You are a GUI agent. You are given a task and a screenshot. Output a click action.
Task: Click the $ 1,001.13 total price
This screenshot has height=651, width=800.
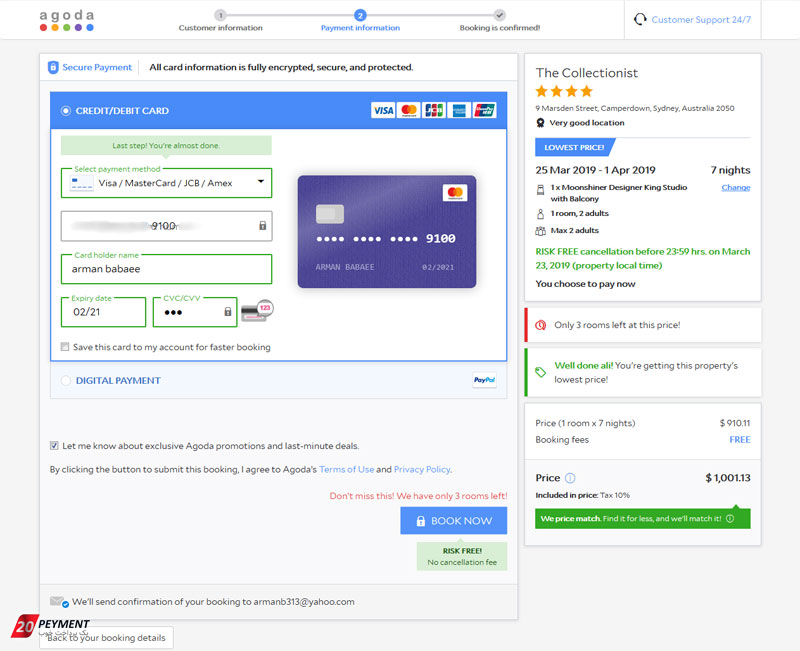click(x=728, y=478)
